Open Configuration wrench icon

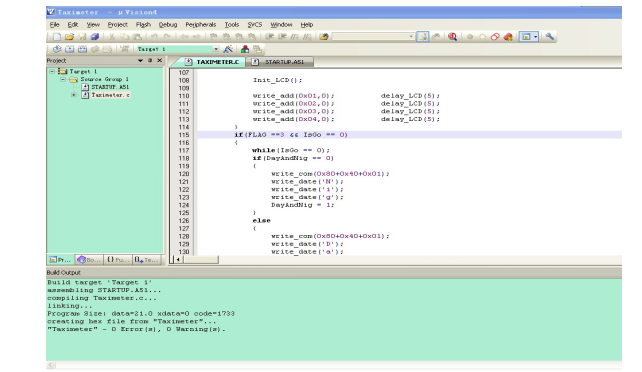click(x=550, y=37)
